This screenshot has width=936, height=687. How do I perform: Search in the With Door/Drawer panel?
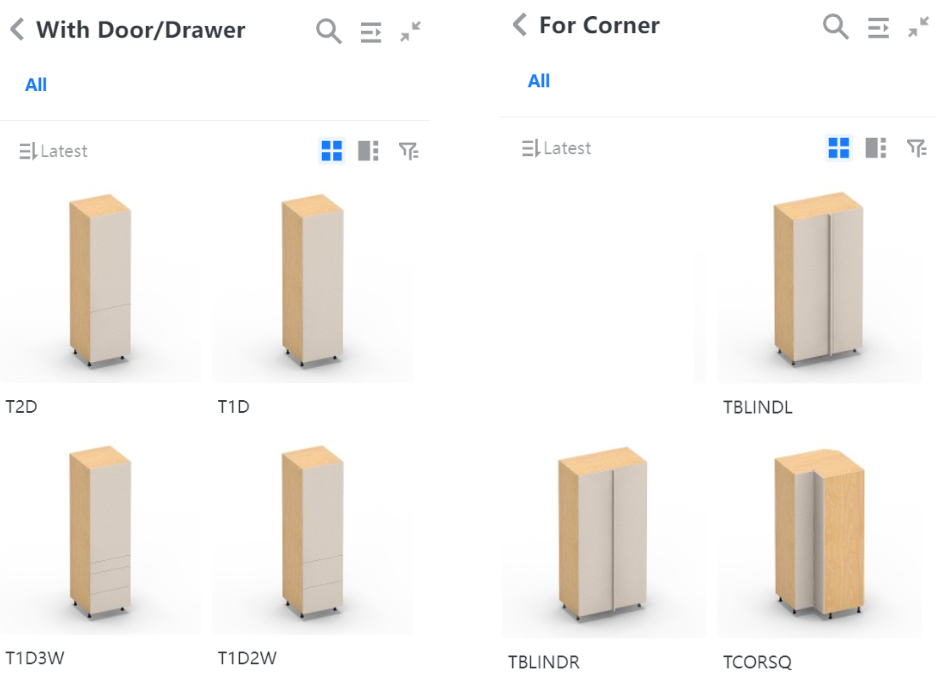[x=329, y=31]
